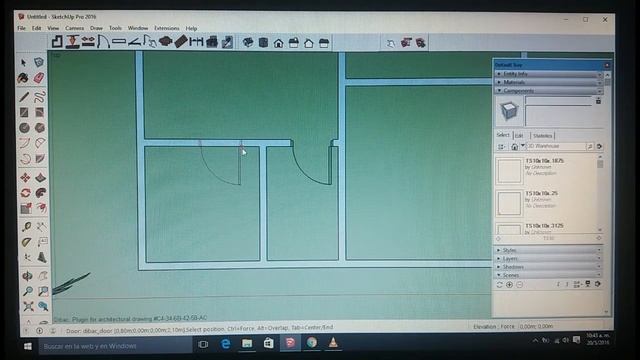Expand the Materials panel

pyautogui.click(x=549, y=82)
